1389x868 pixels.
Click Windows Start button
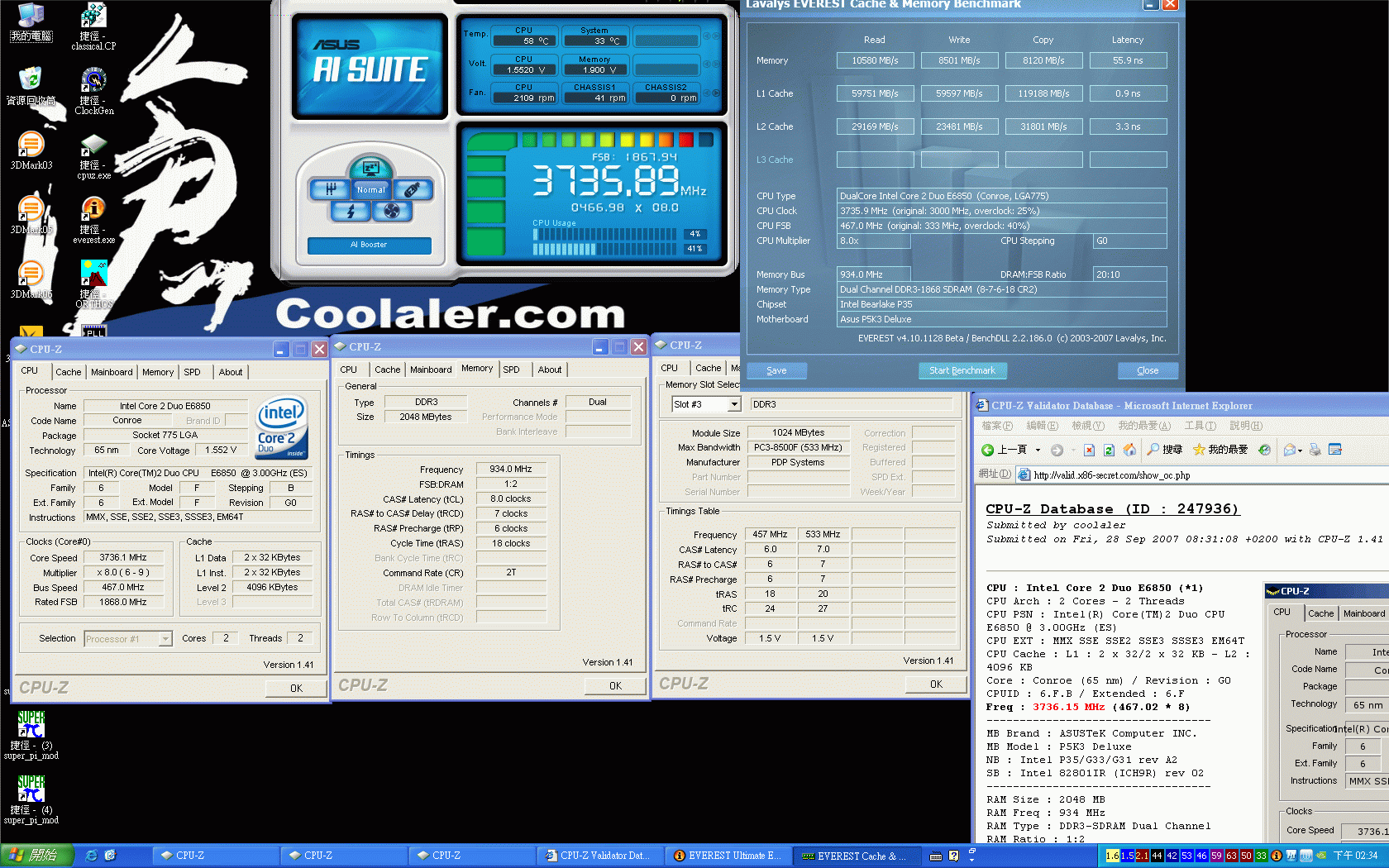(x=36, y=856)
